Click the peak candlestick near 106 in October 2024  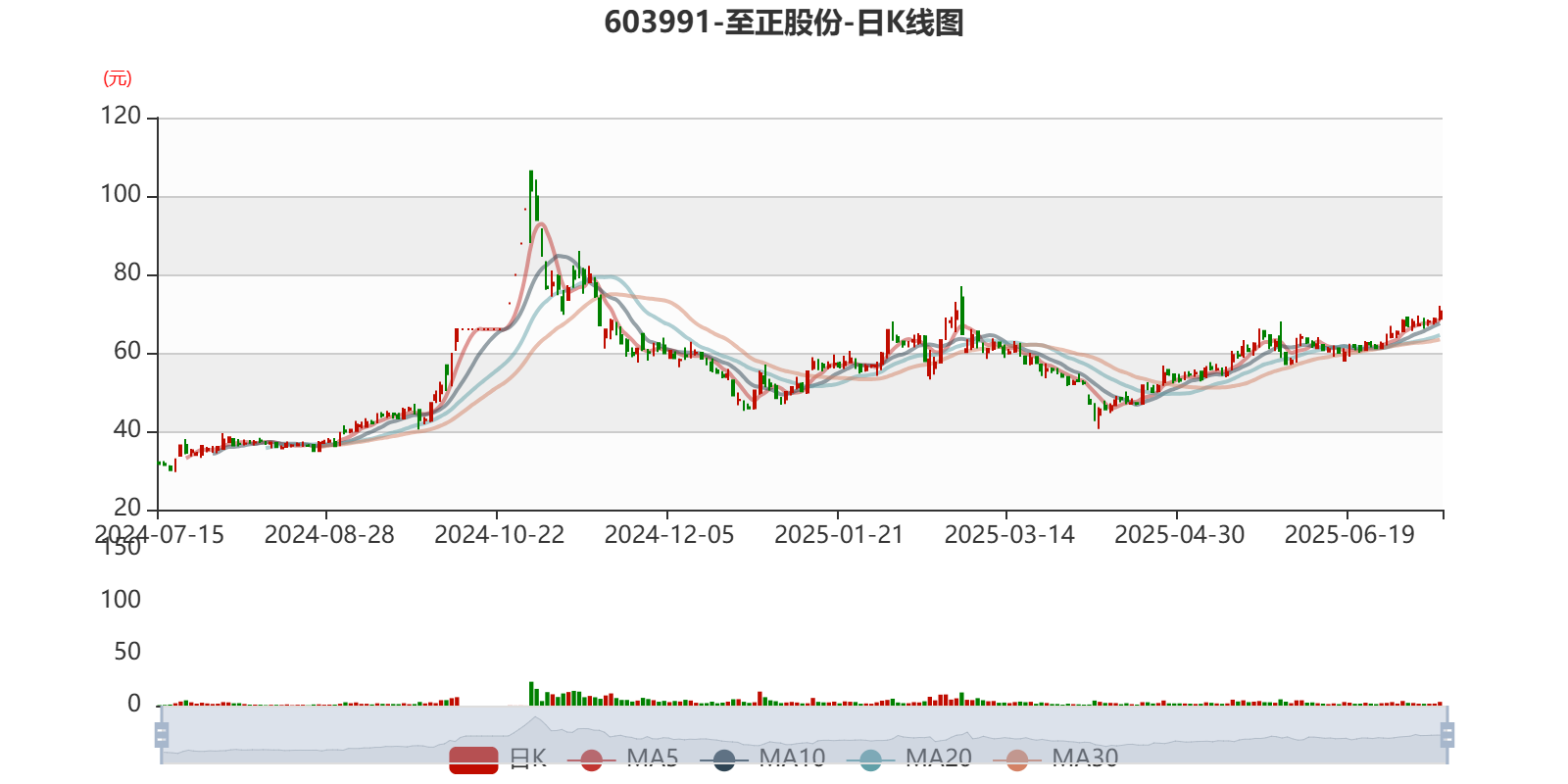point(531,206)
